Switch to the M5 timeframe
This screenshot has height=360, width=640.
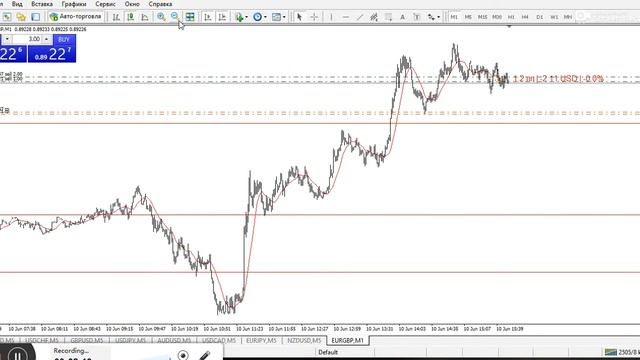(x=468, y=17)
